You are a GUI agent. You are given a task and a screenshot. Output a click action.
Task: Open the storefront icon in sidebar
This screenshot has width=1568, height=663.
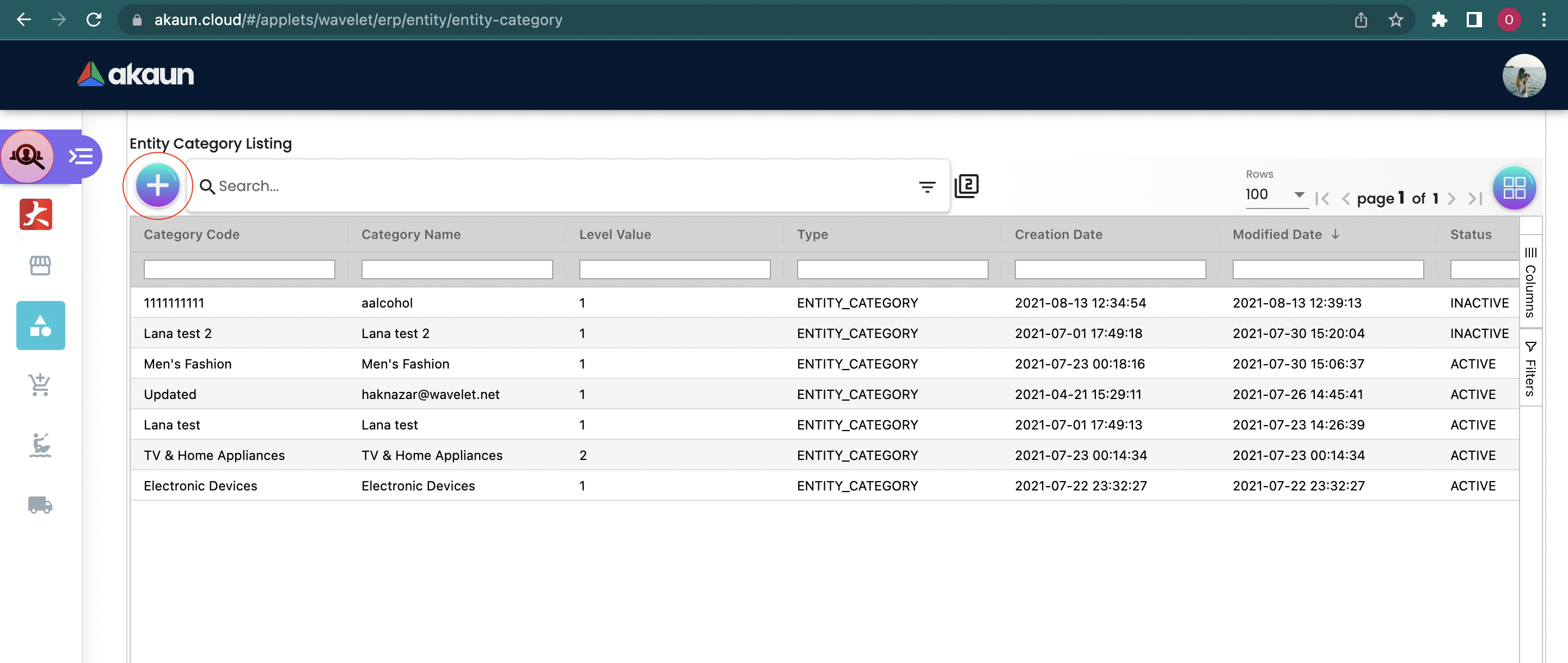coord(40,266)
